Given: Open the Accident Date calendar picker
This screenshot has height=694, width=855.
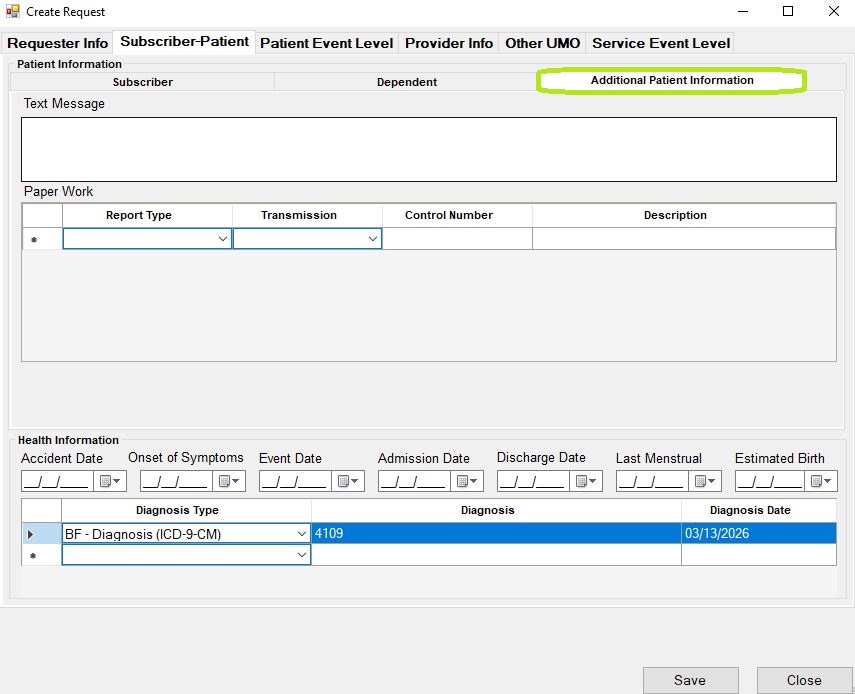Looking at the screenshot, I should point(110,481).
